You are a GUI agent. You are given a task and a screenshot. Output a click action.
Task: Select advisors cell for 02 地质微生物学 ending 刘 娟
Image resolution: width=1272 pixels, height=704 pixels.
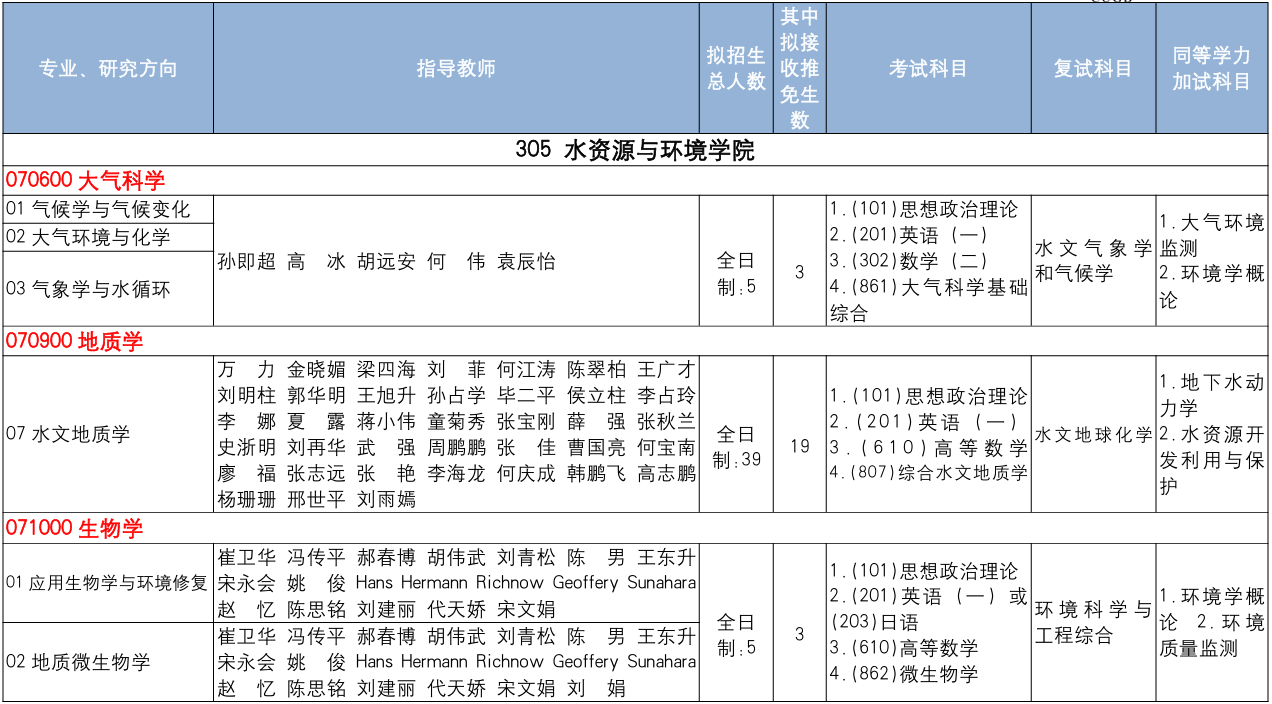(x=456, y=661)
